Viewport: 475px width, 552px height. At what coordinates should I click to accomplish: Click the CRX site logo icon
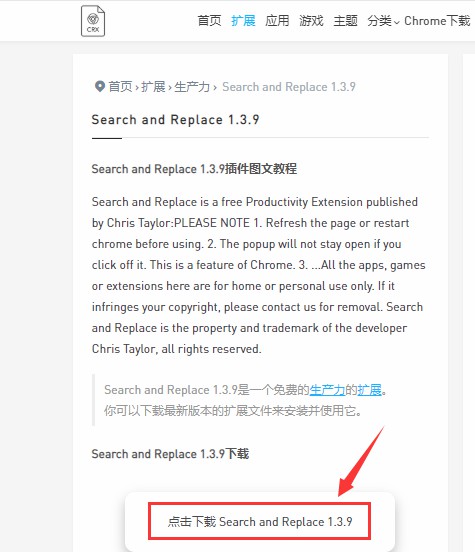pos(93,21)
